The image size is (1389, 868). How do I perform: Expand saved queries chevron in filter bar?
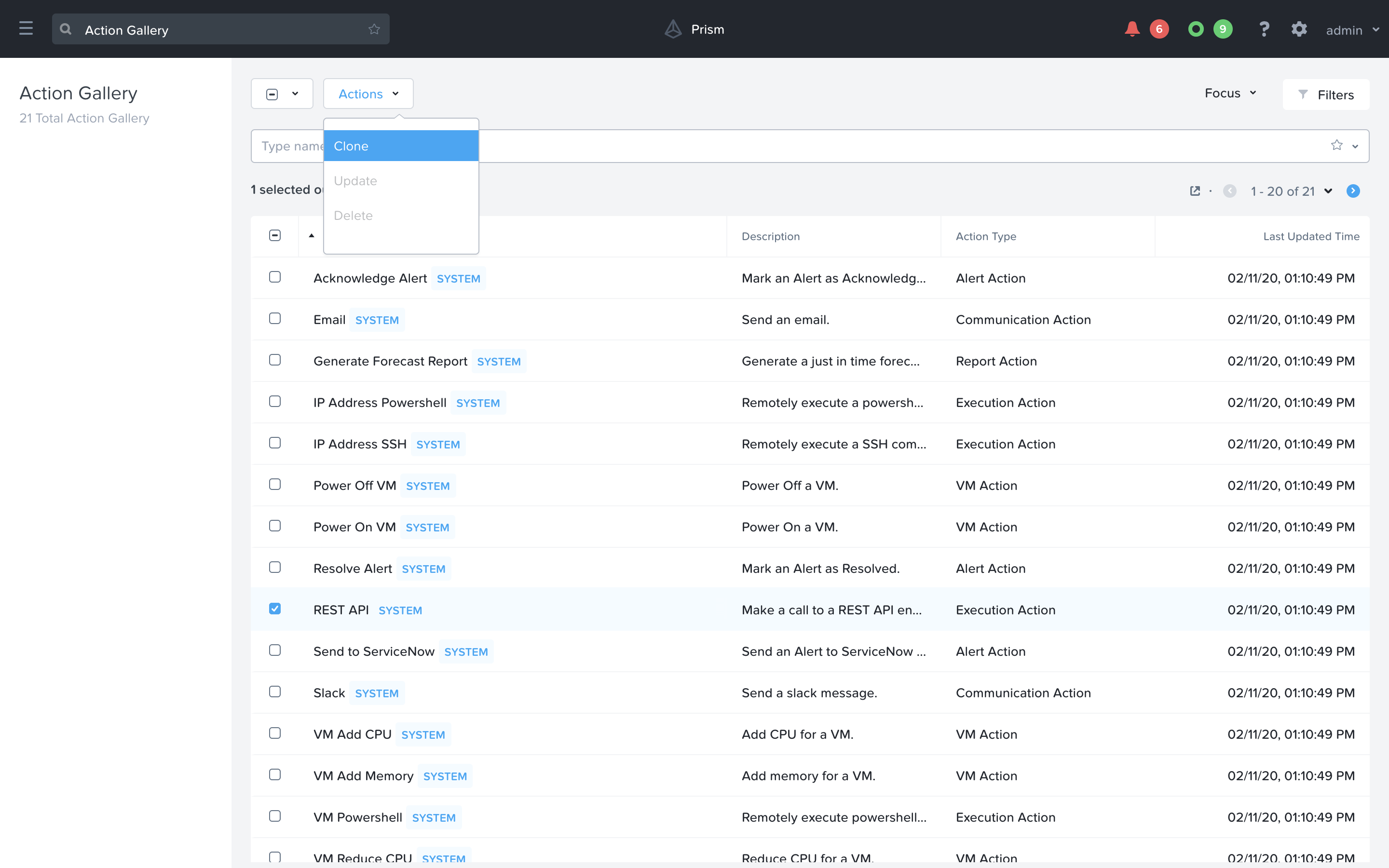pyautogui.click(x=1355, y=146)
